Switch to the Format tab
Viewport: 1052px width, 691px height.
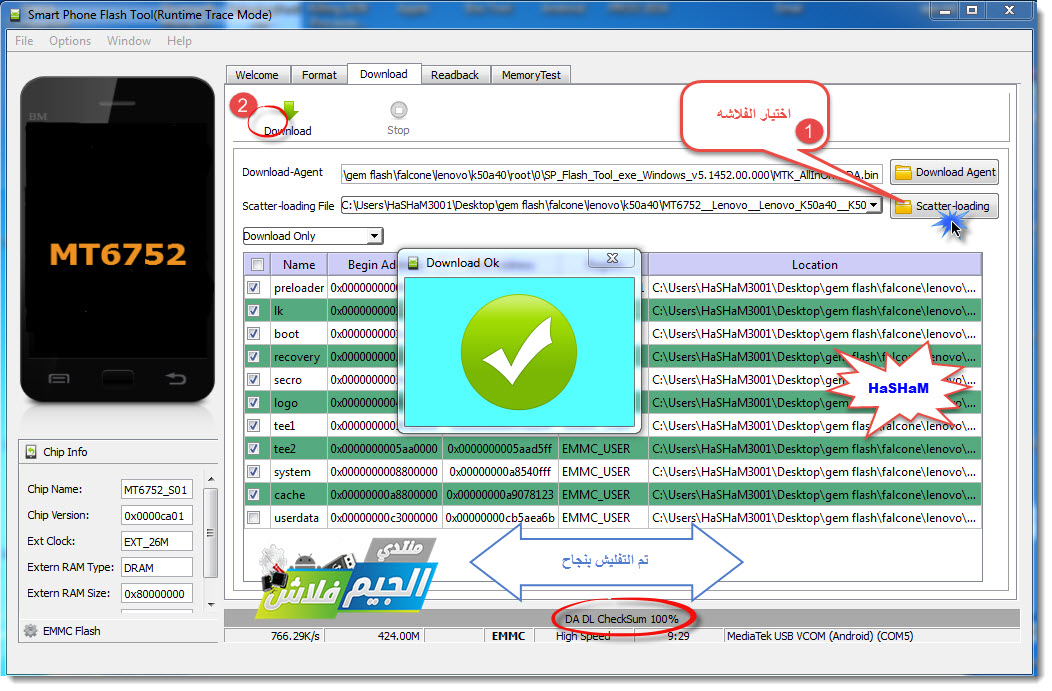(319, 75)
